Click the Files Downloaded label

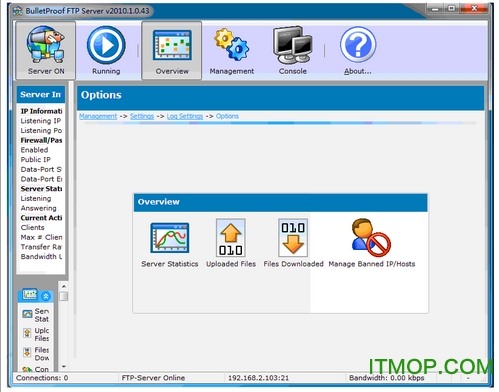click(x=293, y=264)
